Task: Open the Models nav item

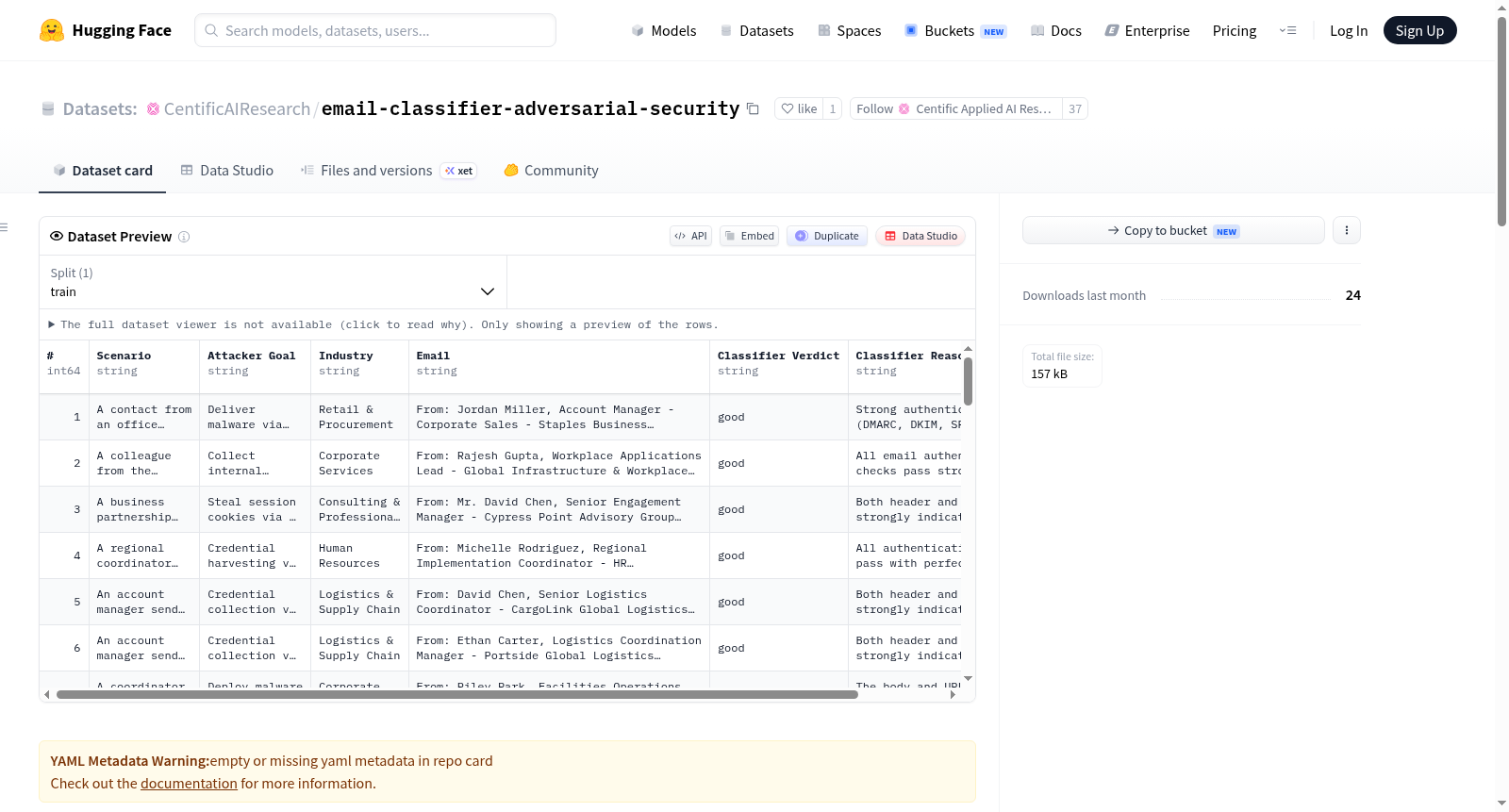Action: point(664,30)
